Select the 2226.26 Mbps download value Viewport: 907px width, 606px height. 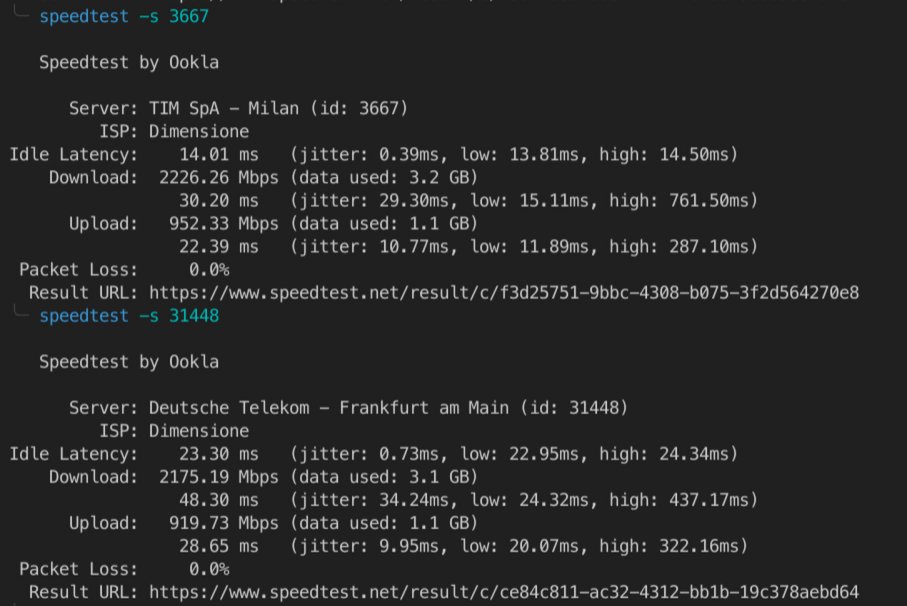220,177
